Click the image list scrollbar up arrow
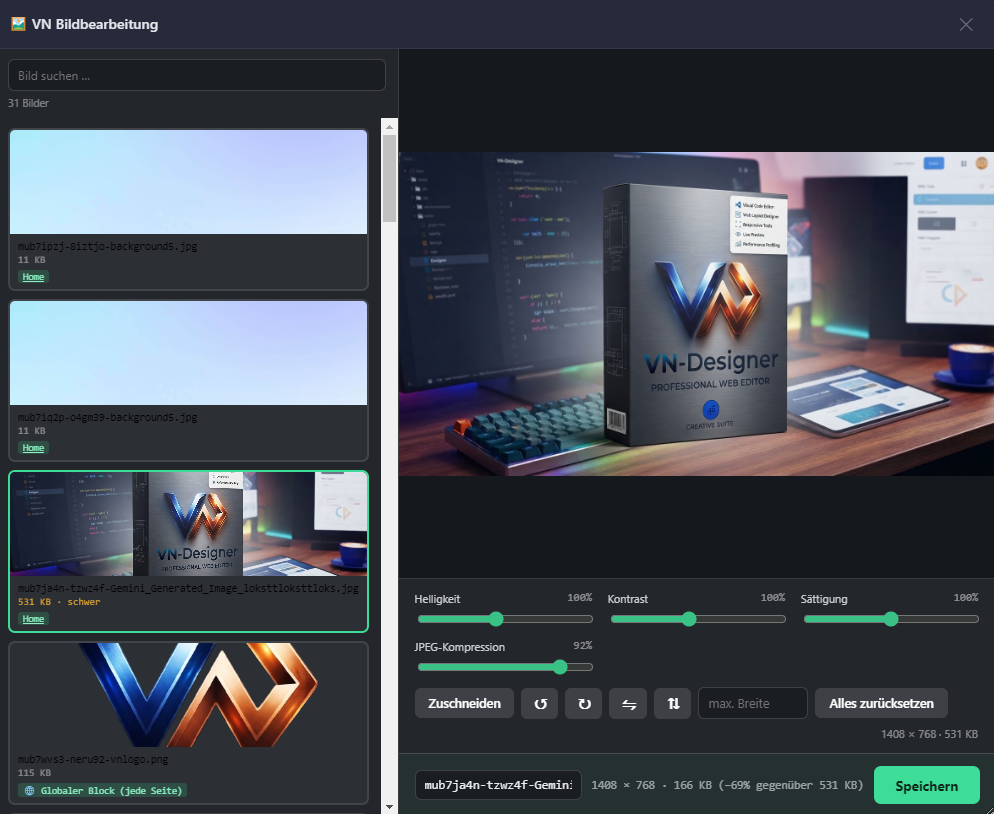994x814 pixels. [389, 127]
